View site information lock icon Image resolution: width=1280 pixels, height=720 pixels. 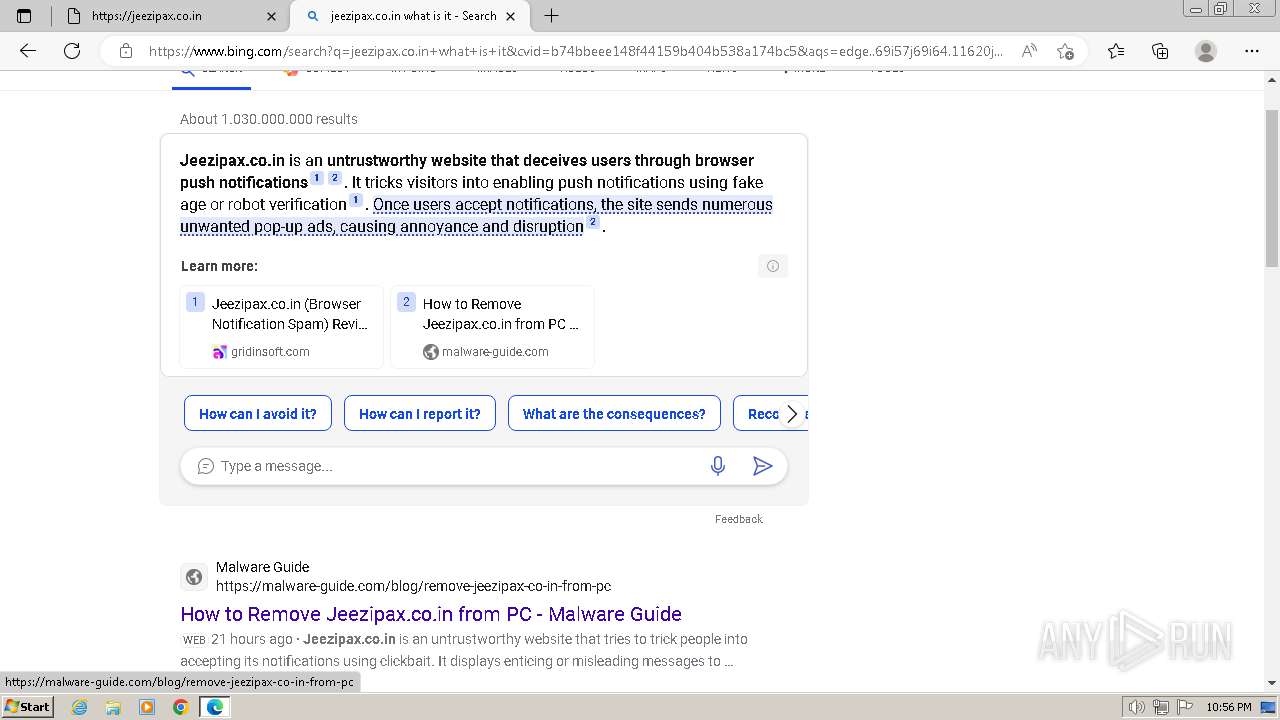(126, 51)
